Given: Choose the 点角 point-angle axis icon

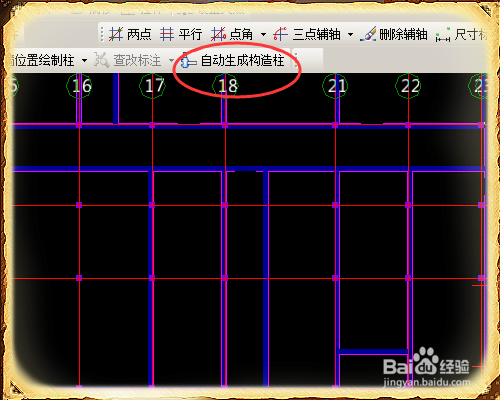Looking at the screenshot, I should click(x=218, y=34).
